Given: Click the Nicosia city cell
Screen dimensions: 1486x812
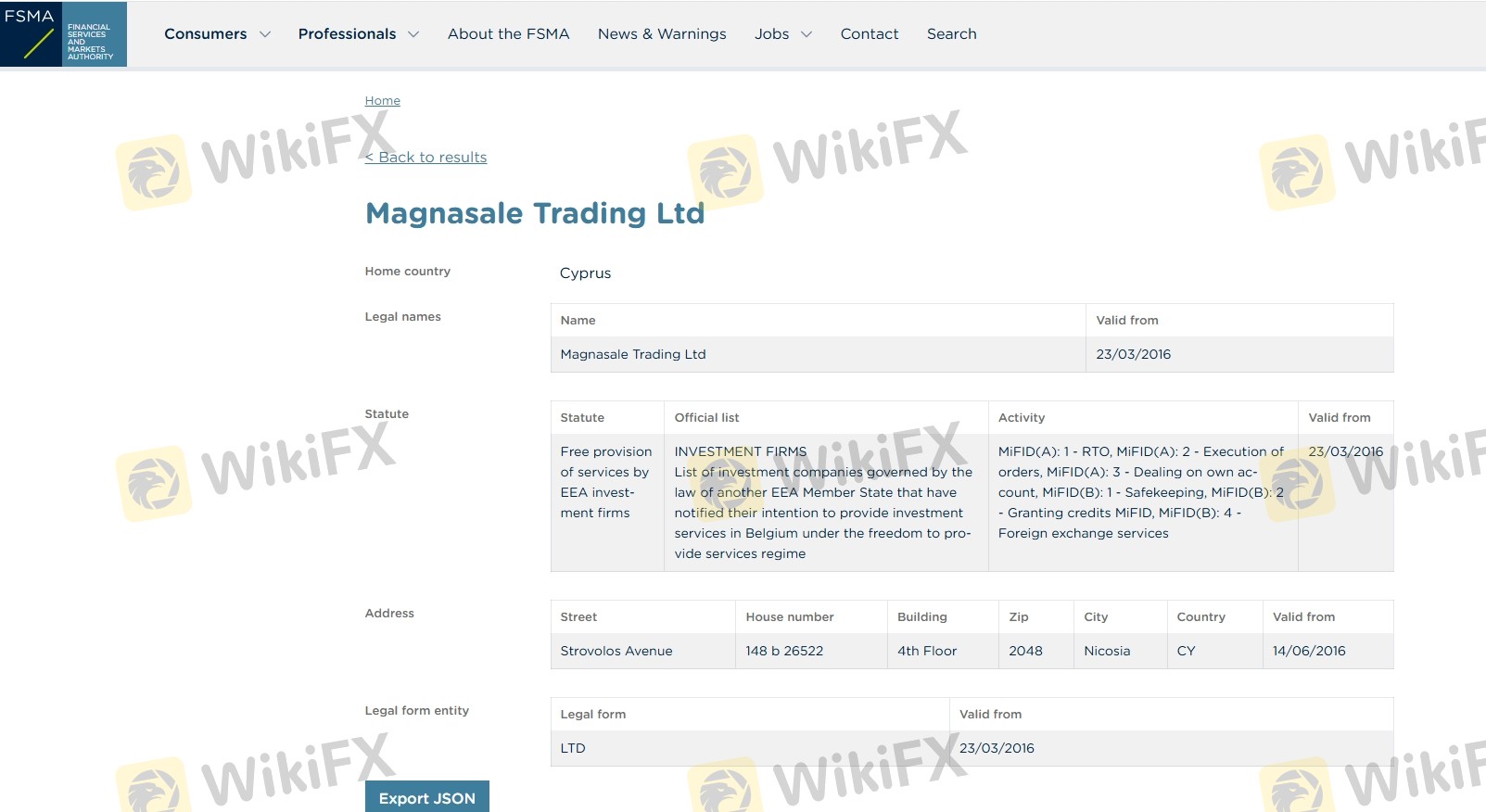Looking at the screenshot, I should [x=1121, y=651].
